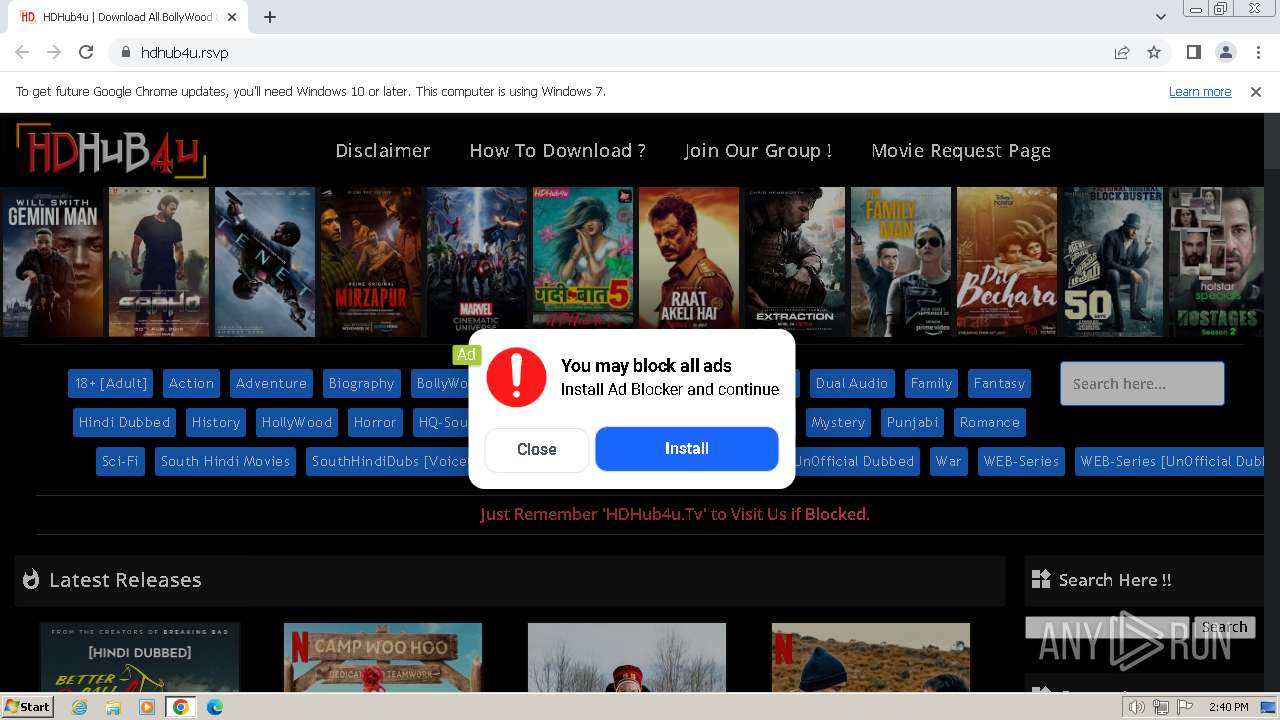The image size is (1280, 720).
Task: Select the History category tag
Action: (216, 422)
